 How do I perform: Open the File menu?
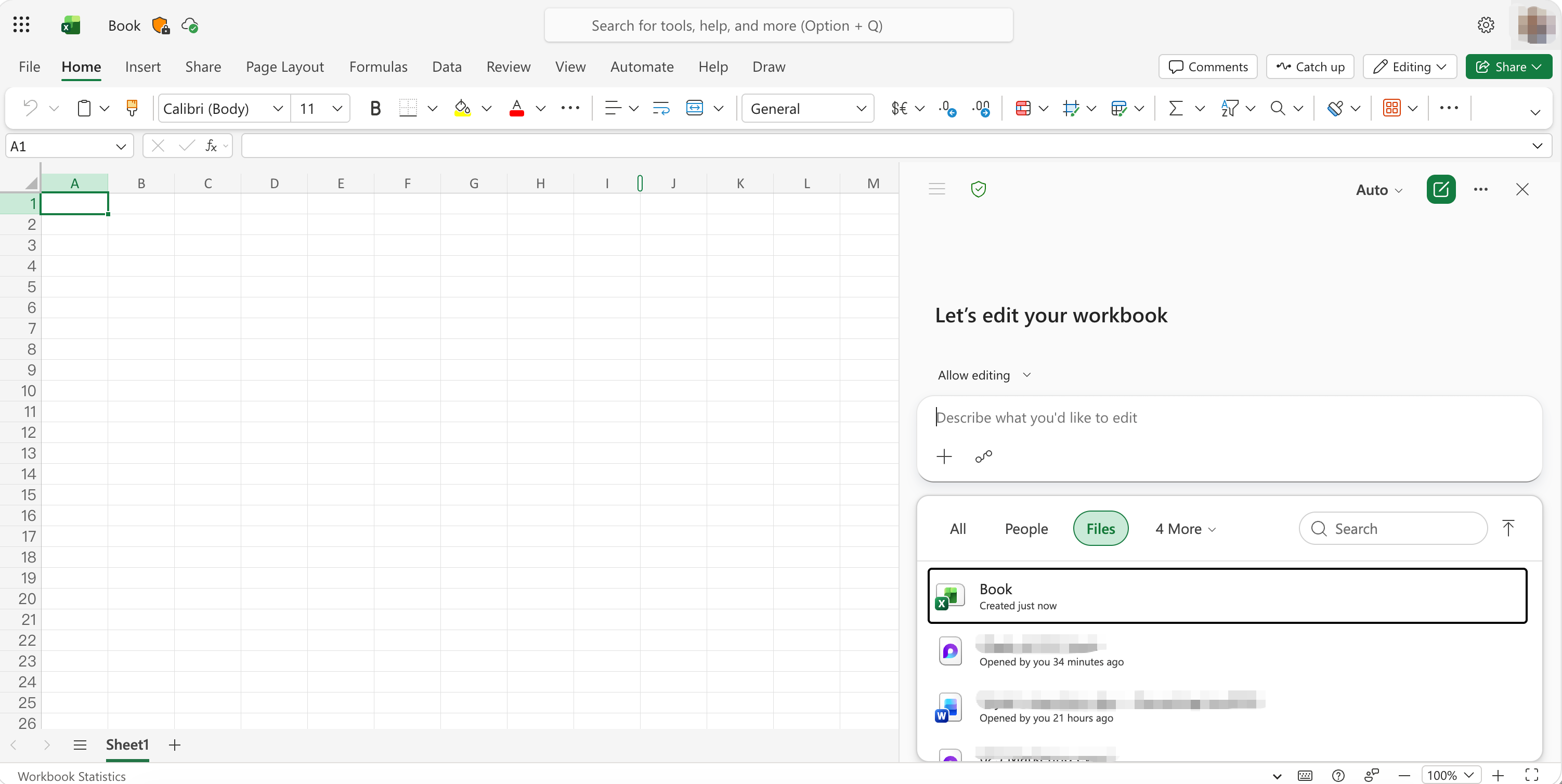tap(29, 67)
